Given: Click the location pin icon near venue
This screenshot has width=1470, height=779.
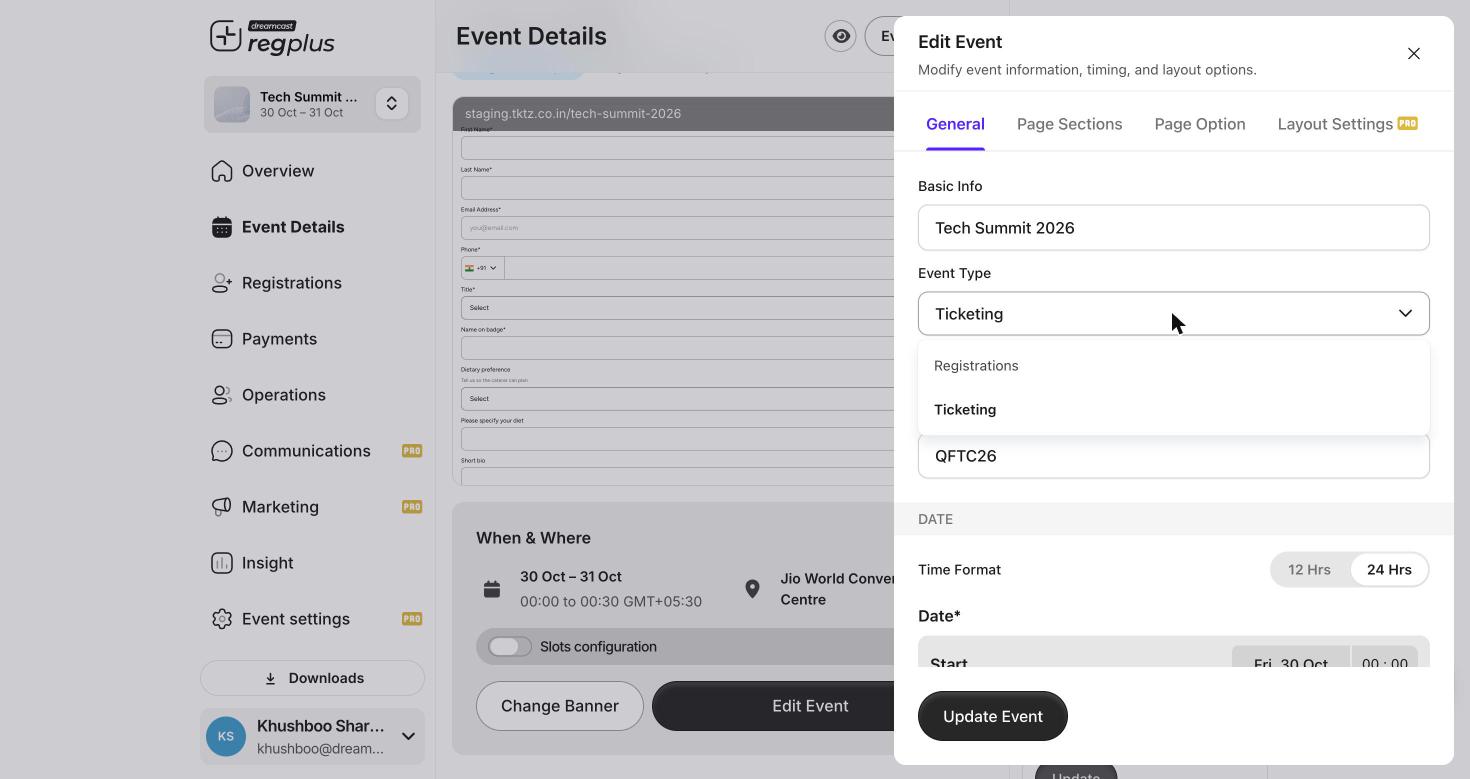Looking at the screenshot, I should coord(752,589).
